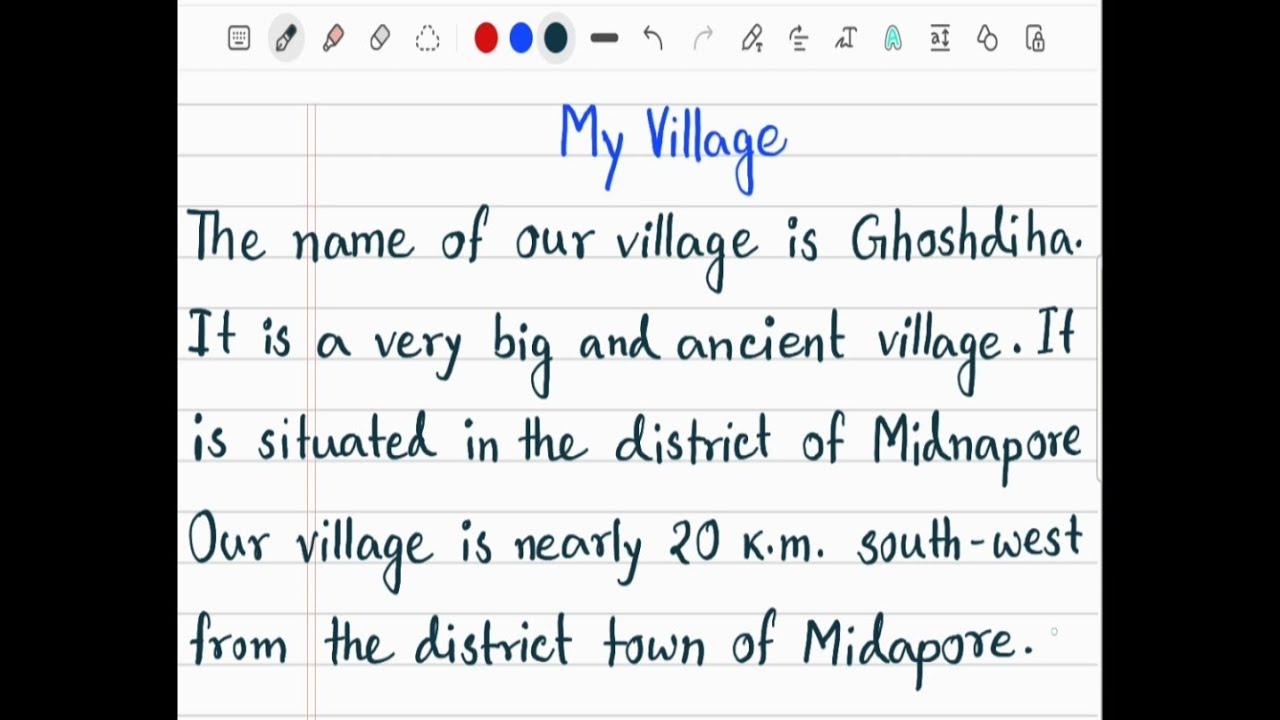
Task: Select the Pen tool
Action: point(286,39)
